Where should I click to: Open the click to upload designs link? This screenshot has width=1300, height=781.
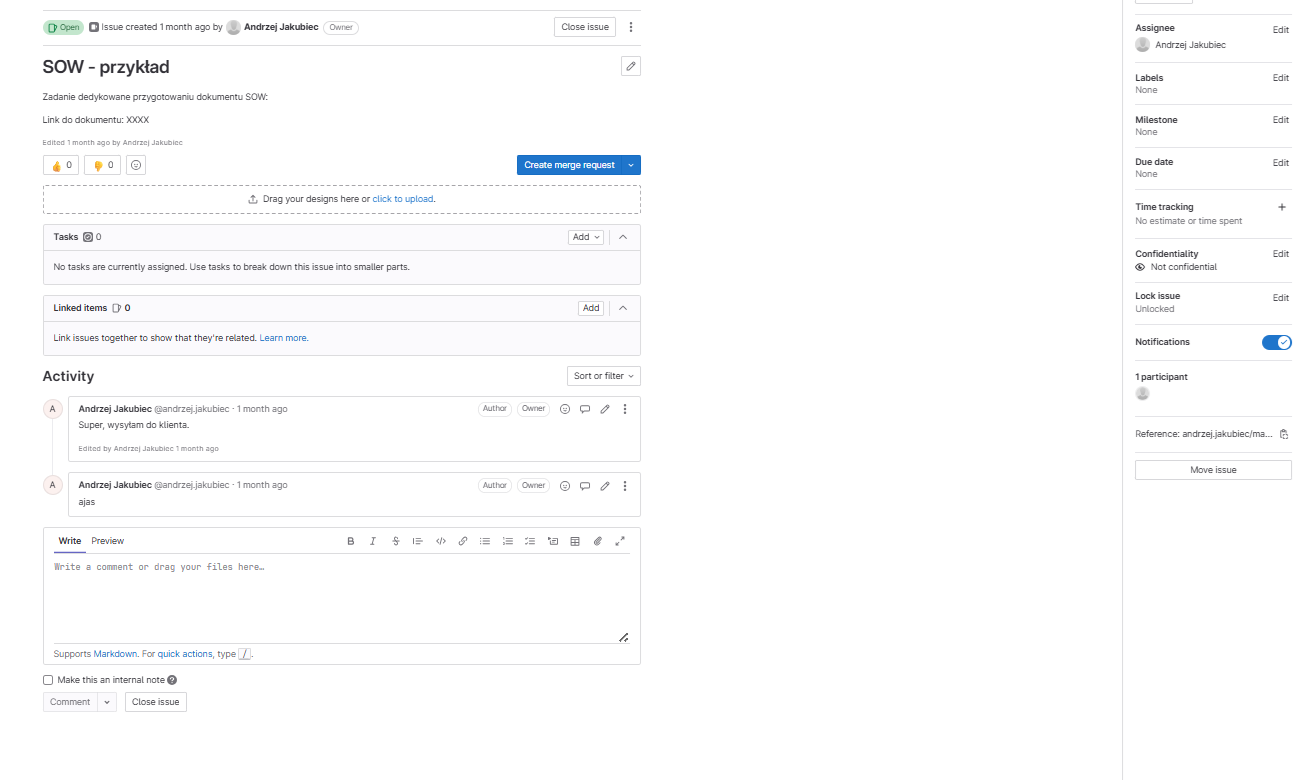[x=403, y=199]
